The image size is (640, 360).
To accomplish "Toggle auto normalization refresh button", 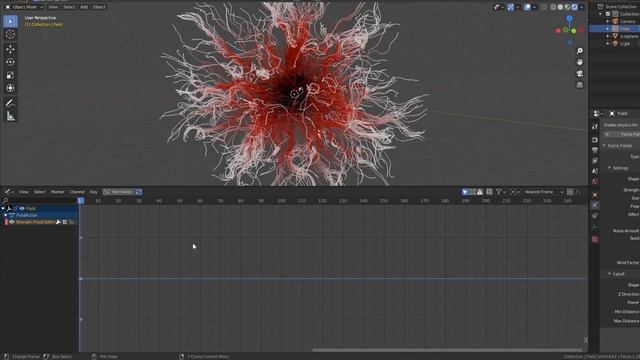I will [139, 192].
